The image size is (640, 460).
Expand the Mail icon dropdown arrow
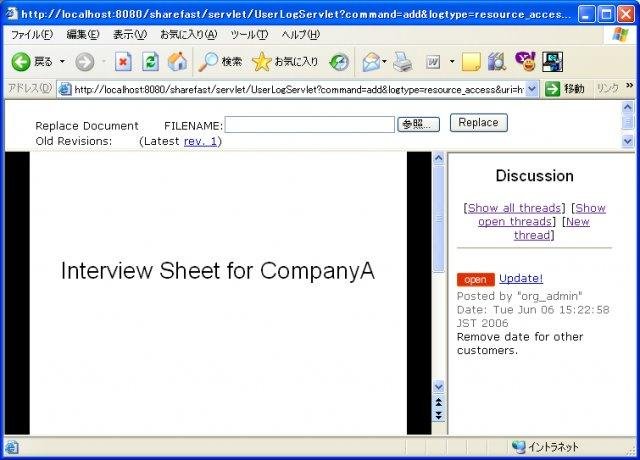[x=384, y=62]
